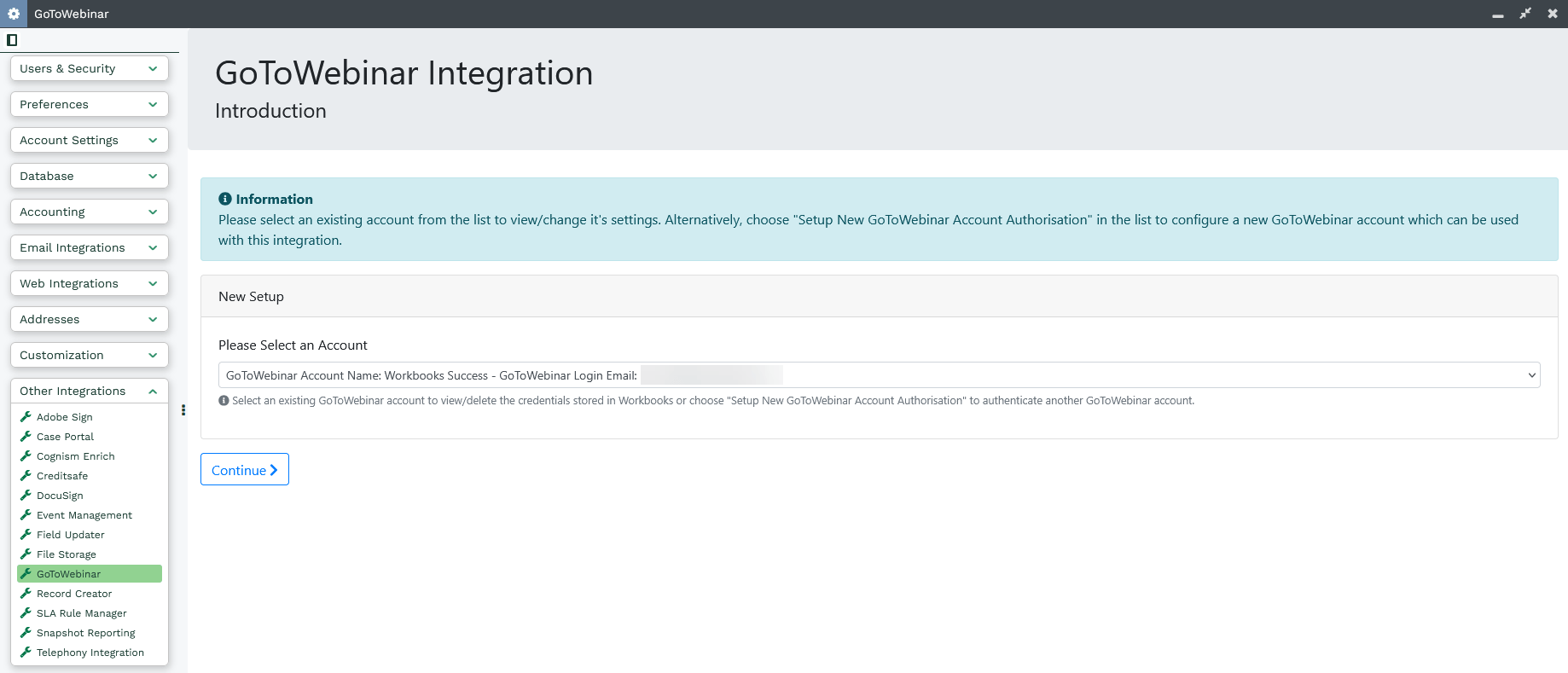Expand the Database section
This screenshot has height=673, width=1568.
[x=89, y=176]
